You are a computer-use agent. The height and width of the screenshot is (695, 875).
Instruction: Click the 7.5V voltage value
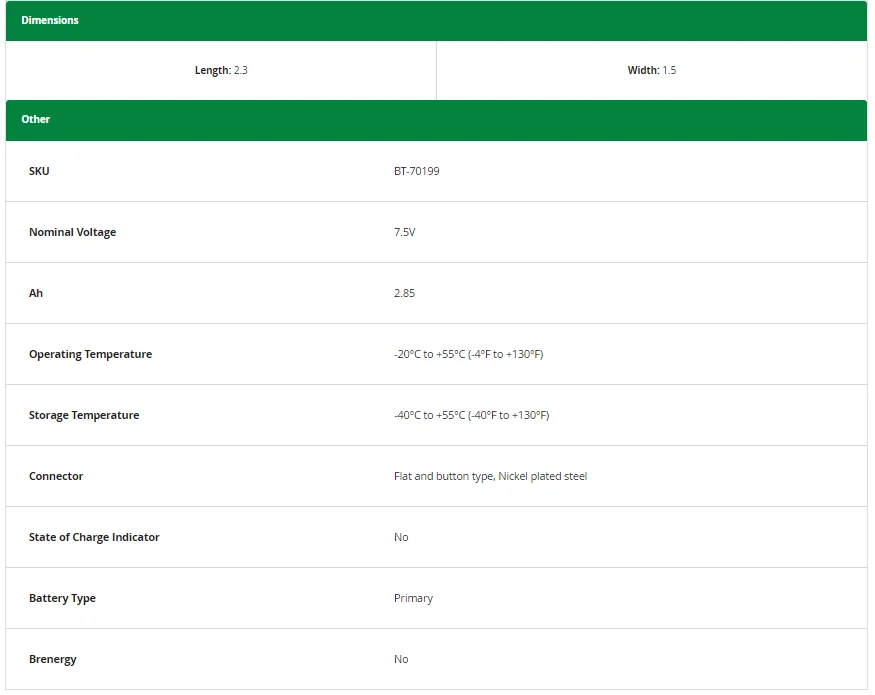pyautogui.click(x=404, y=232)
